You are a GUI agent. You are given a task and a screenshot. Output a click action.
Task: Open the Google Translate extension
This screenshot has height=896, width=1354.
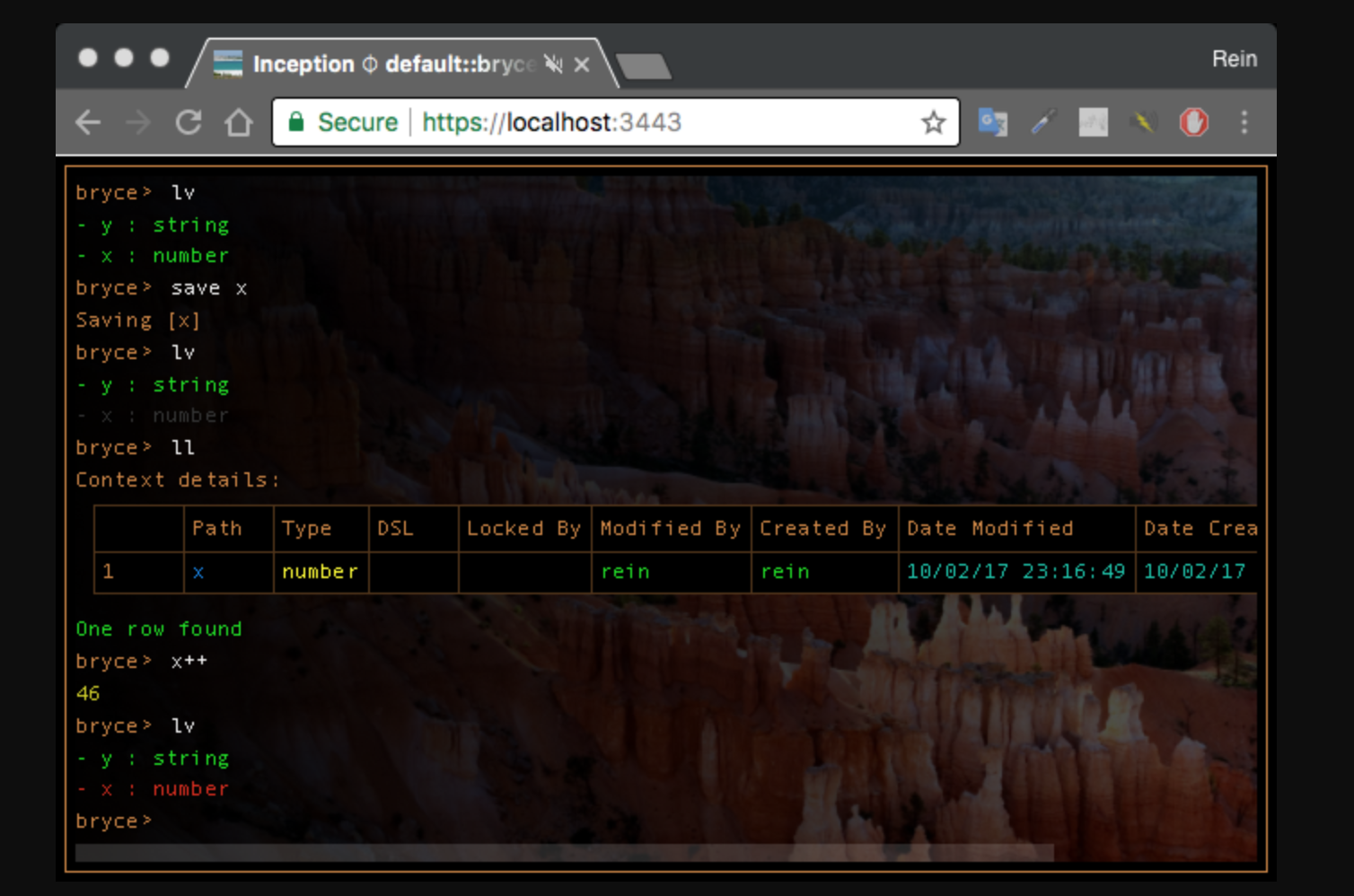coord(992,122)
